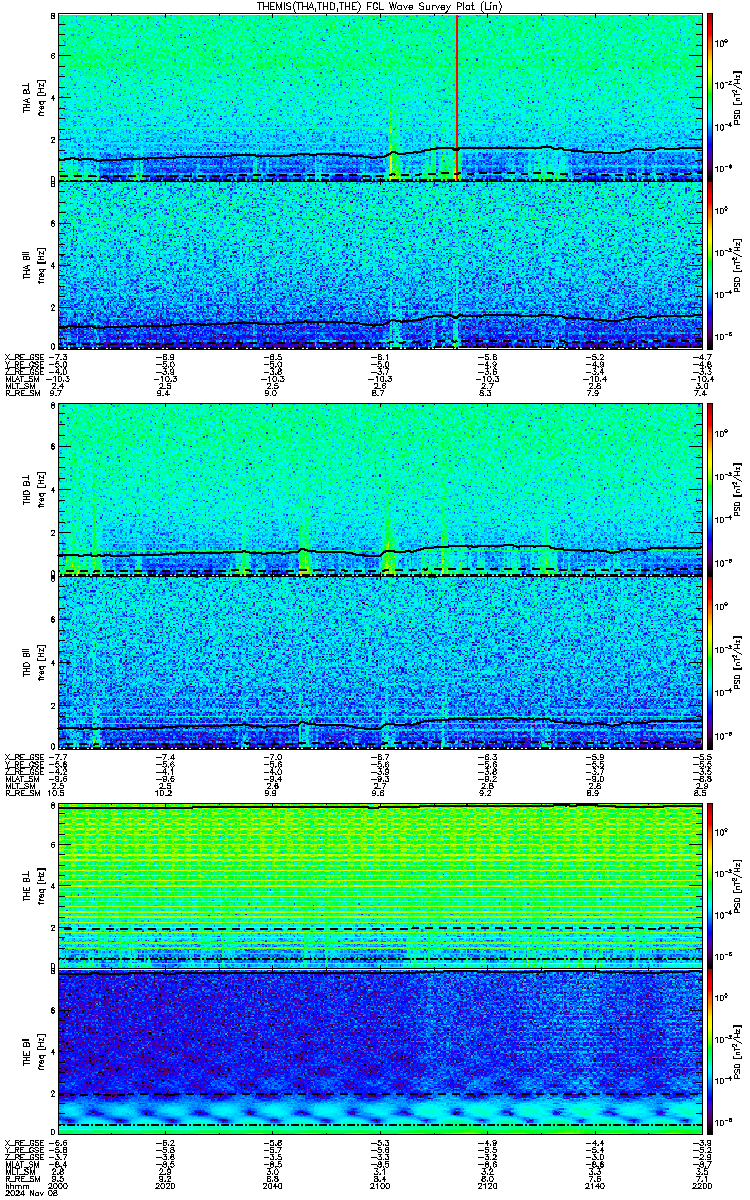Click the '2200' time tick label
Image resolution: width=750 pixels, height=1200 pixels.
click(x=701, y=1185)
